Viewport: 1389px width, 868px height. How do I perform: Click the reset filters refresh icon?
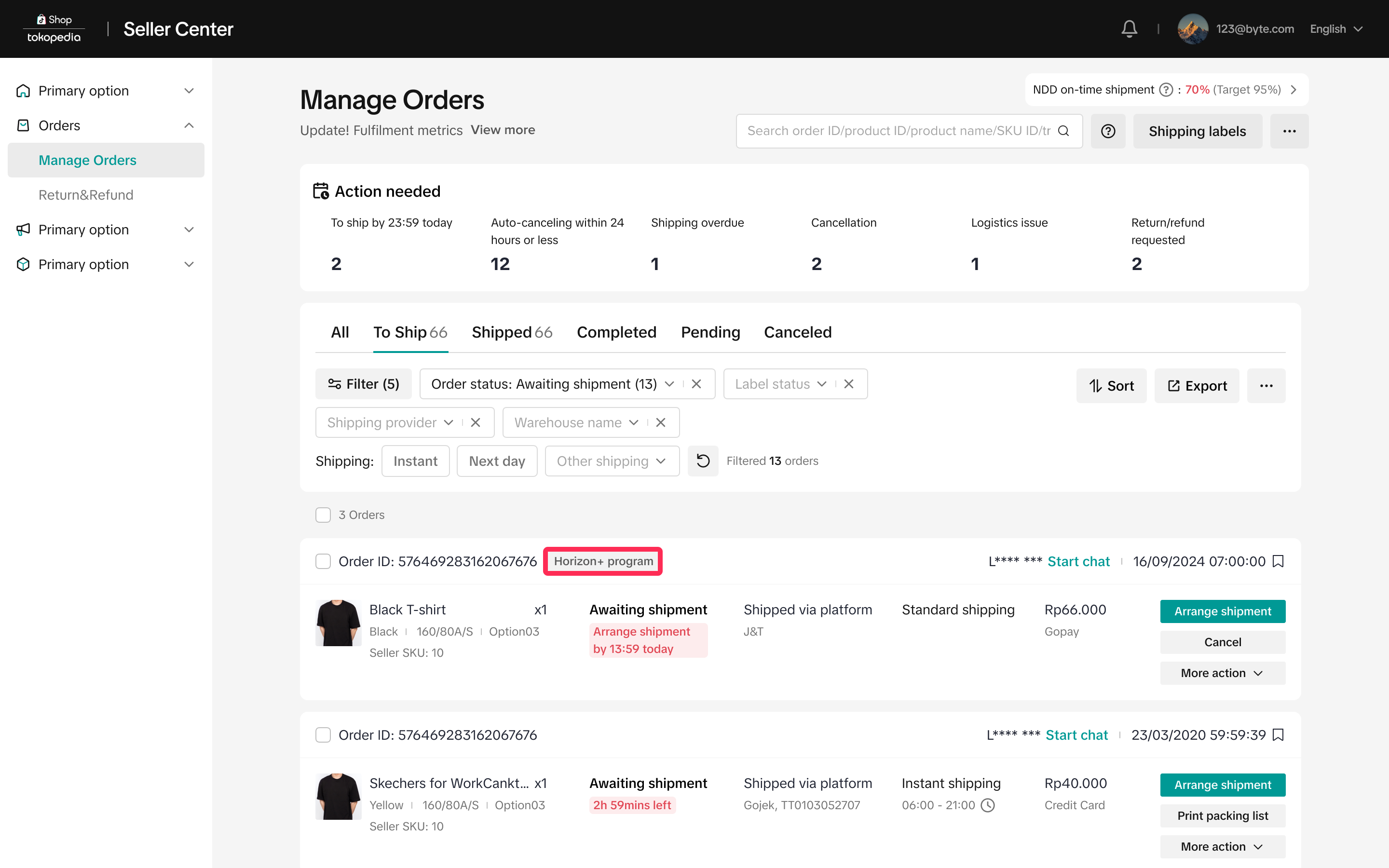[x=703, y=461]
